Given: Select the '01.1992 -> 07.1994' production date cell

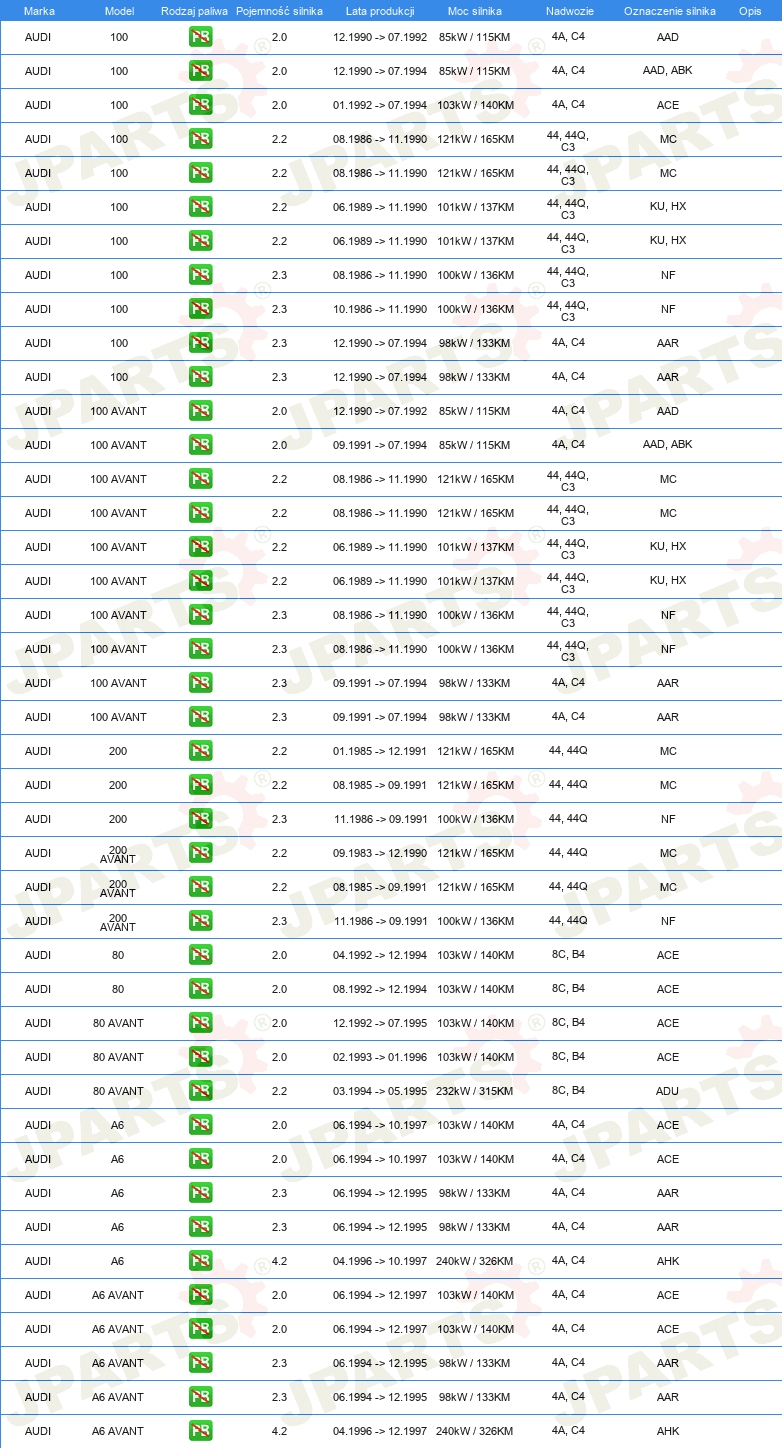Looking at the screenshot, I should tap(380, 105).
